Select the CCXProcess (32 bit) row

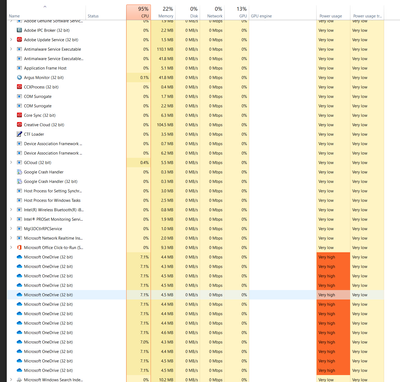195,87
